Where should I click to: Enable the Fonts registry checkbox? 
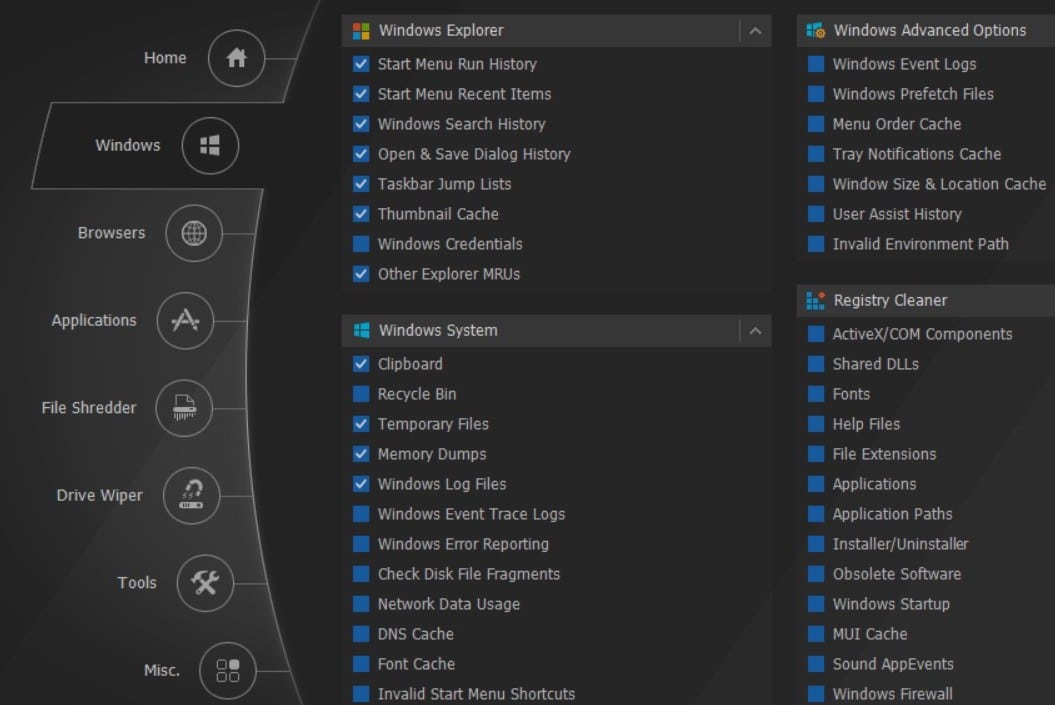[x=816, y=394]
